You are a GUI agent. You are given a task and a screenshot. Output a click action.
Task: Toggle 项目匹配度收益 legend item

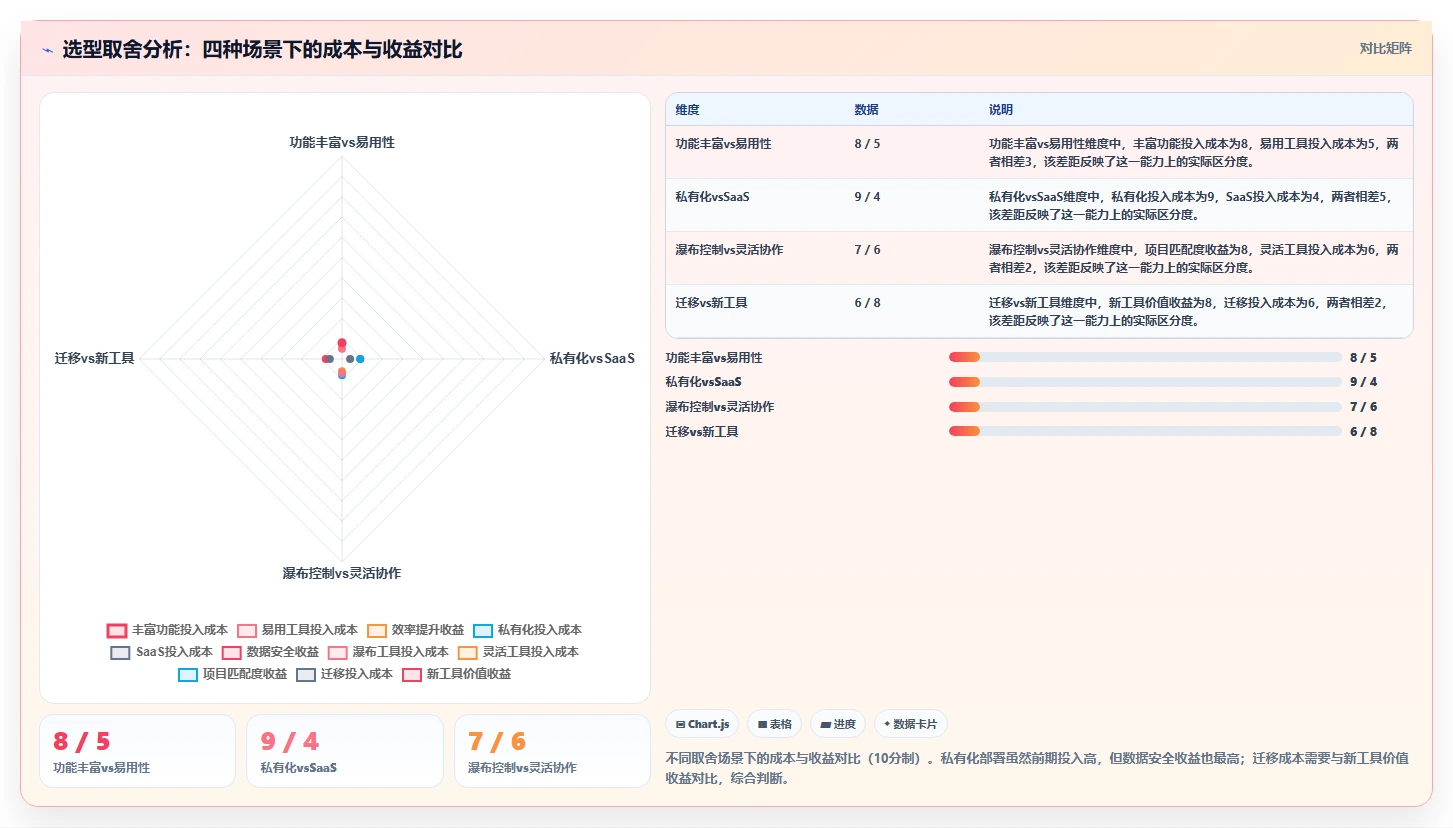coord(232,674)
